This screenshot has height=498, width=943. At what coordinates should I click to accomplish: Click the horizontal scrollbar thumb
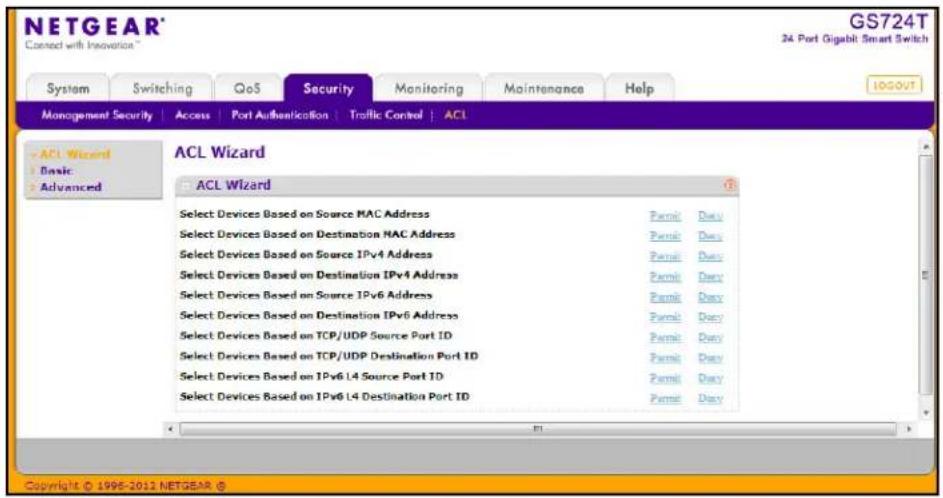point(538,429)
